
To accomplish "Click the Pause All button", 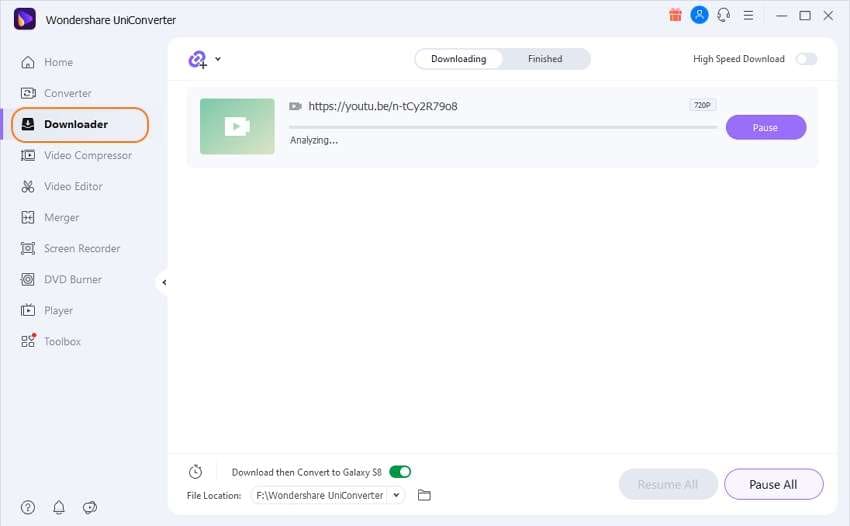I will pyautogui.click(x=773, y=484).
